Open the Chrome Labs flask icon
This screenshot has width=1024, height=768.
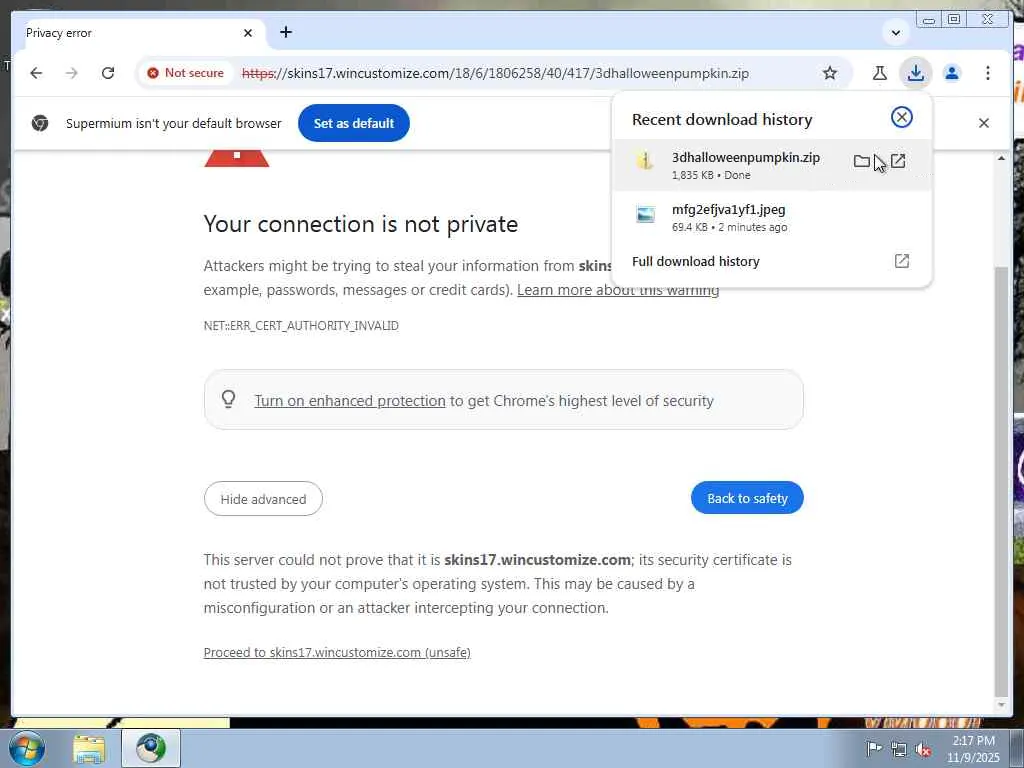click(880, 73)
